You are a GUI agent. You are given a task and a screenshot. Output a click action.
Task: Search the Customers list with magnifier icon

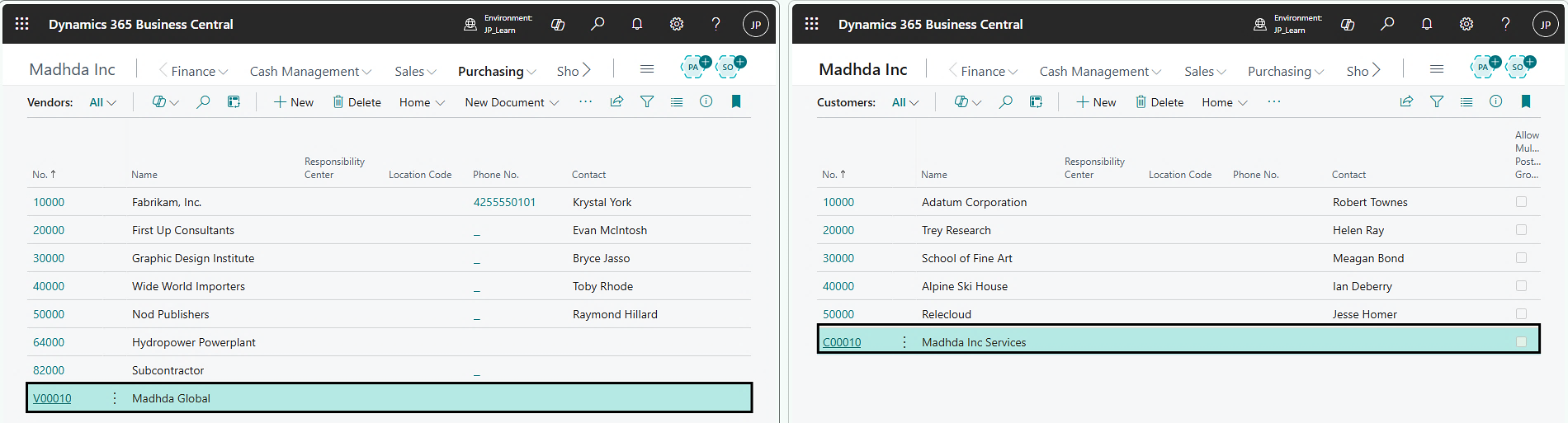pyautogui.click(x=1005, y=101)
